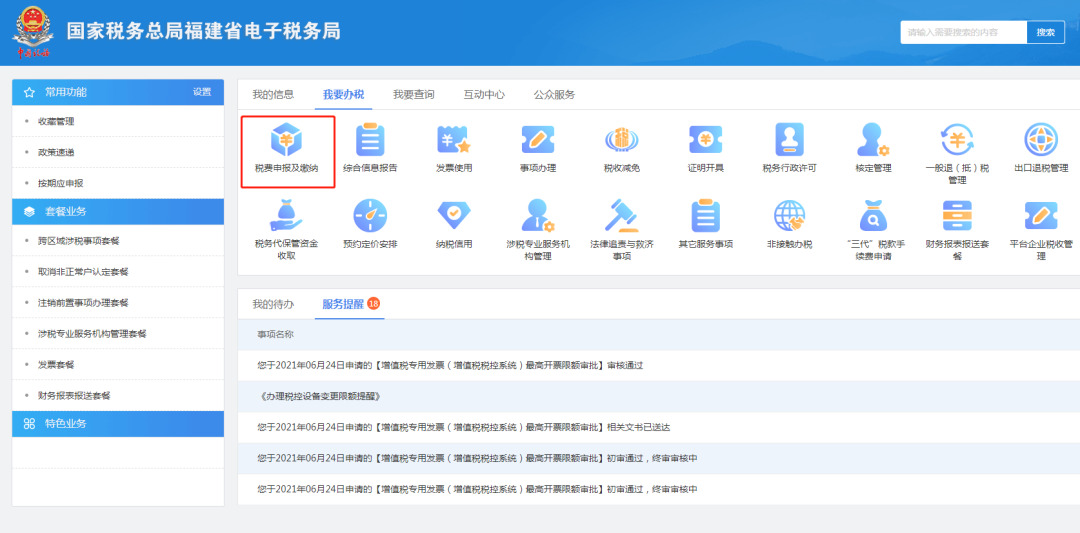The width and height of the screenshot is (1080, 533).
Task: Click 设置 in 常用功能 header
Action: (x=202, y=92)
